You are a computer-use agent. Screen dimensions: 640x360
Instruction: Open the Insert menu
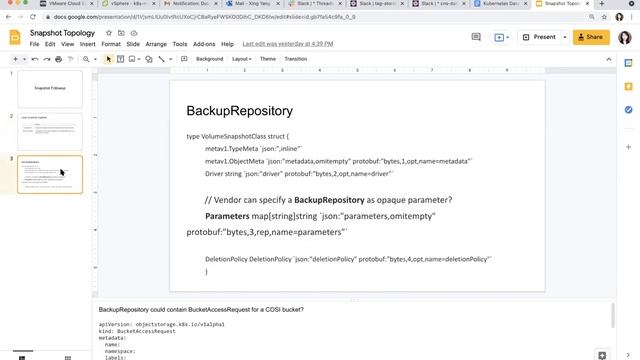click(x=87, y=44)
